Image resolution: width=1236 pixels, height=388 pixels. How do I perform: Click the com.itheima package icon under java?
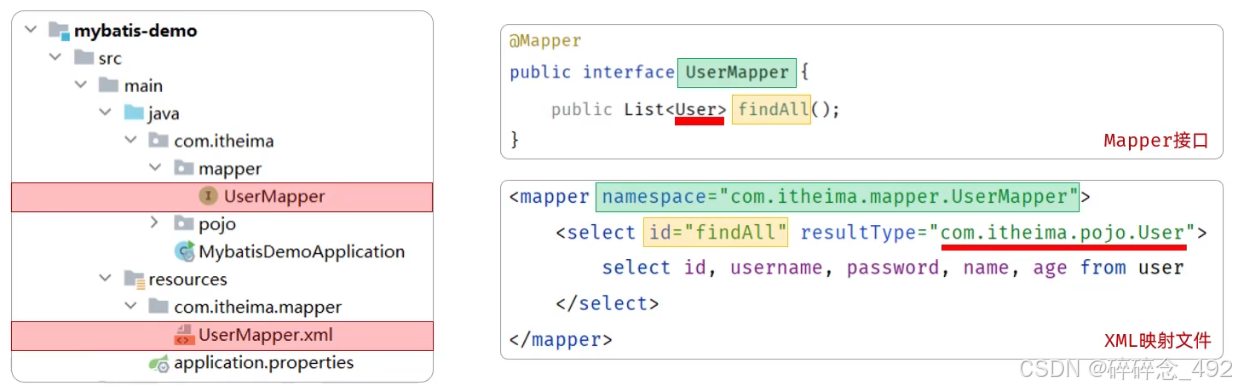point(159,141)
